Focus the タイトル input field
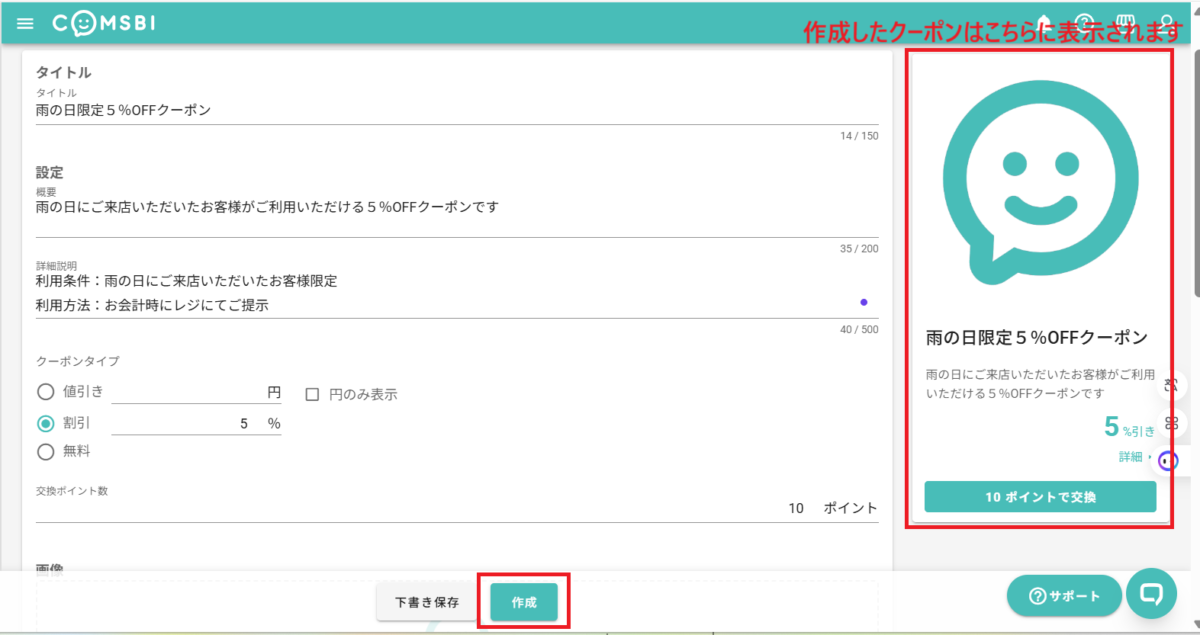Image resolution: width=1200 pixels, height=635 pixels. [456, 110]
